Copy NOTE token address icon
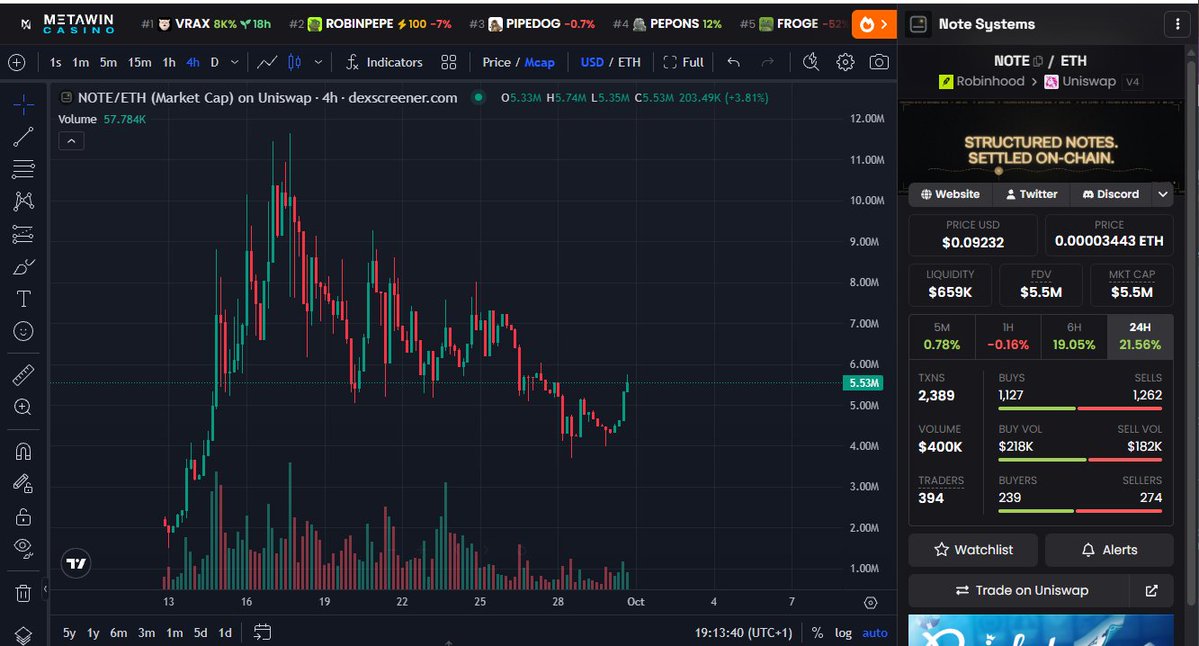The width and height of the screenshot is (1199, 646). tap(1038, 61)
